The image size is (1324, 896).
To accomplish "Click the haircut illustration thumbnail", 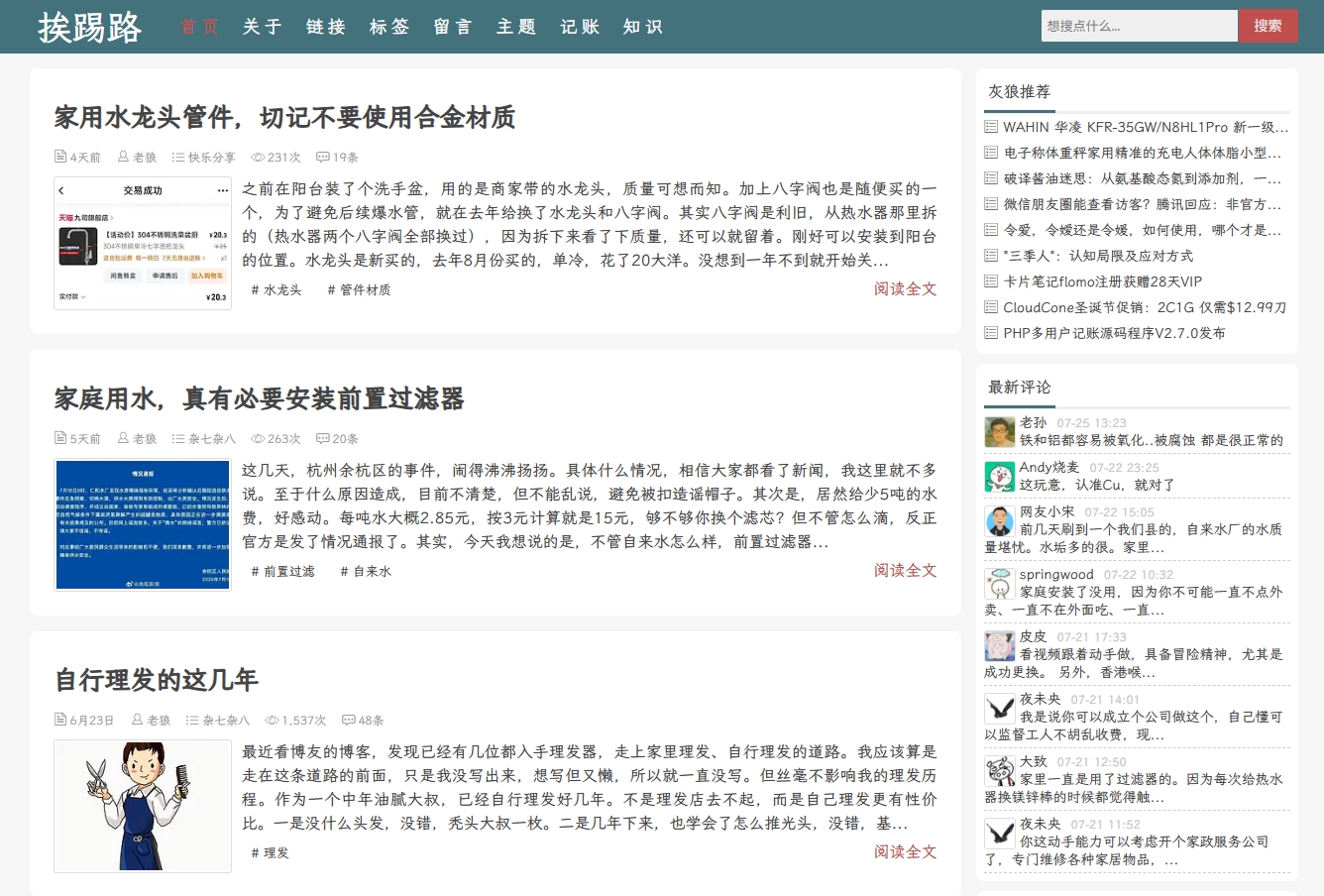I will (142, 806).
